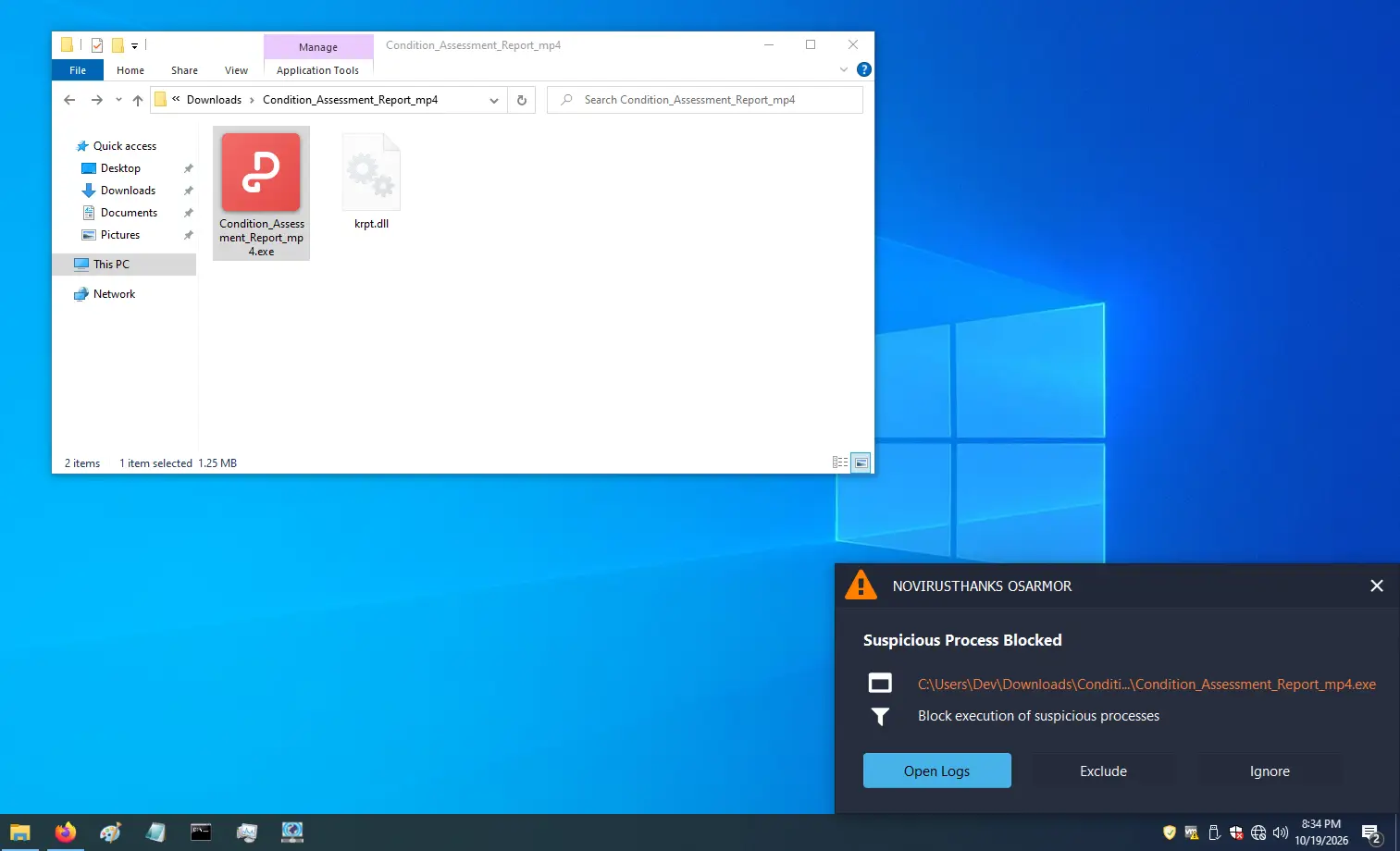Image resolution: width=1400 pixels, height=851 pixels.
Task: Go back with the Back arrow
Action: point(69,100)
